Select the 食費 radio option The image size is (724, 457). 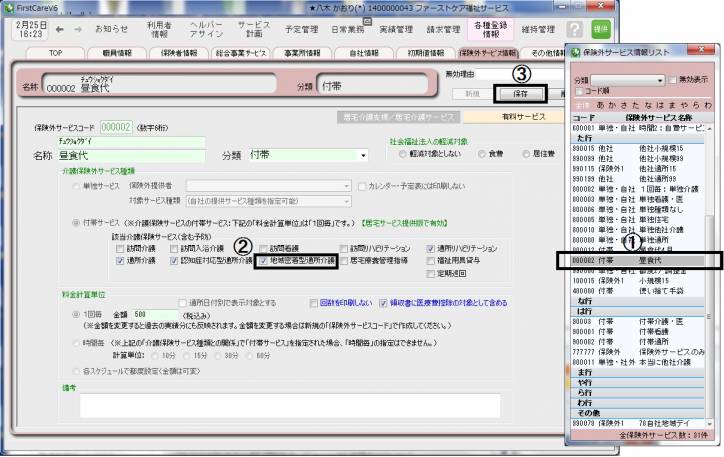(481, 155)
